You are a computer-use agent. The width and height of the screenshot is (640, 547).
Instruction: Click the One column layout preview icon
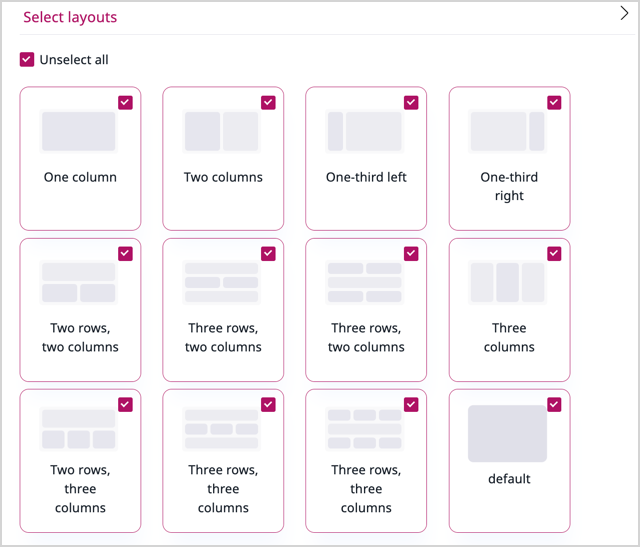coord(79,131)
